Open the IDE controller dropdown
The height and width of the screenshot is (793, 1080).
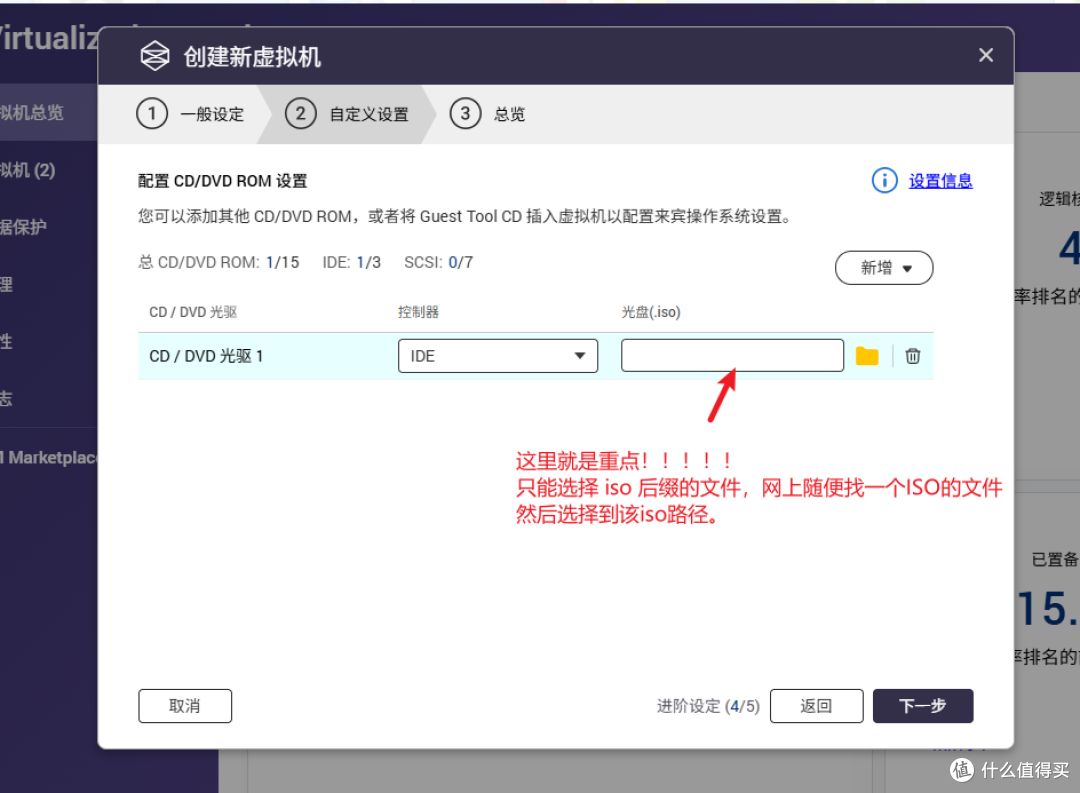[497, 356]
